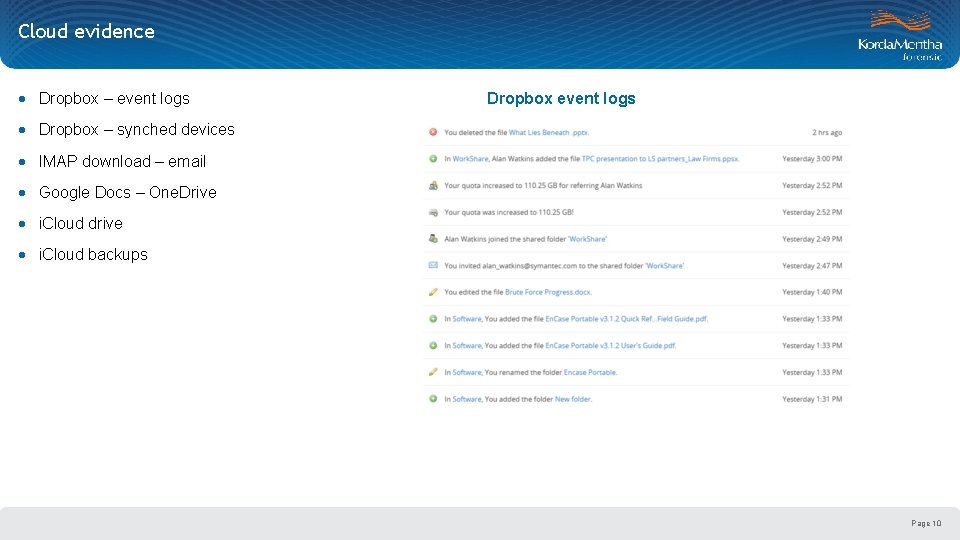Click the 'Yesterday 3:00 PM' timestamp
Viewport: 960px width, 540px height.
812,159
